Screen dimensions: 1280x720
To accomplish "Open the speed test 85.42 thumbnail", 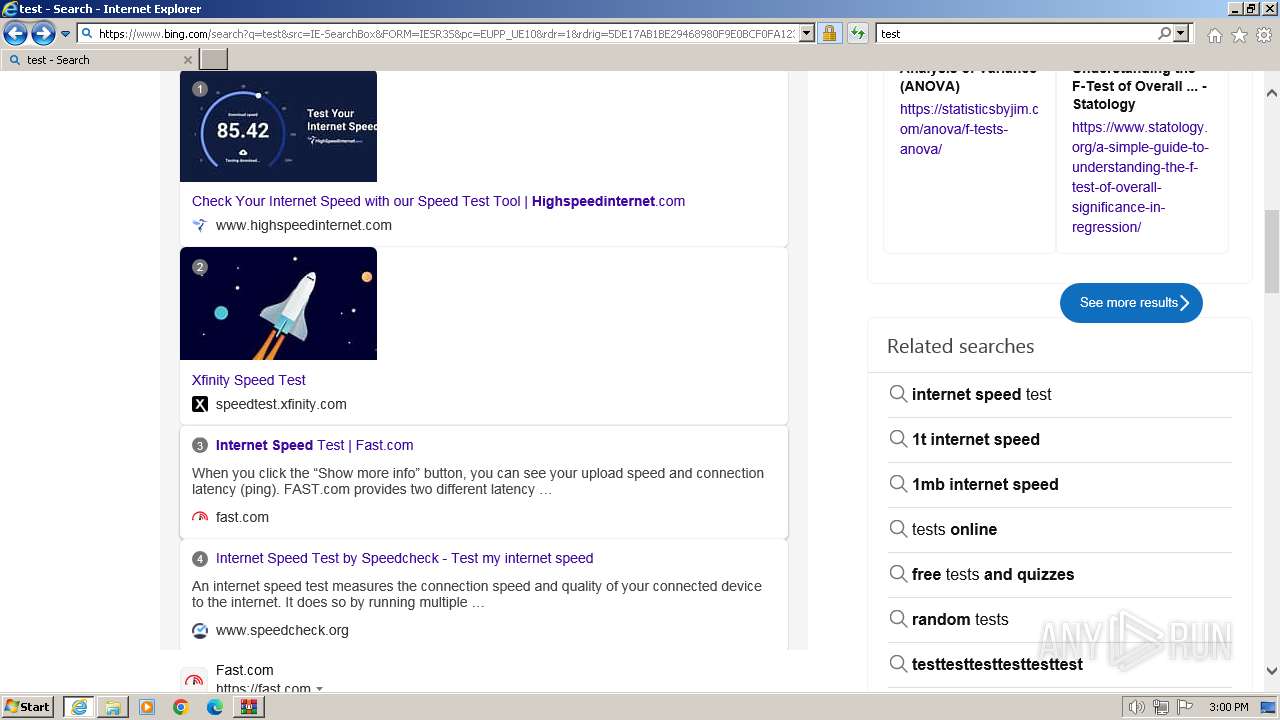I will click(x=278, y=126).
